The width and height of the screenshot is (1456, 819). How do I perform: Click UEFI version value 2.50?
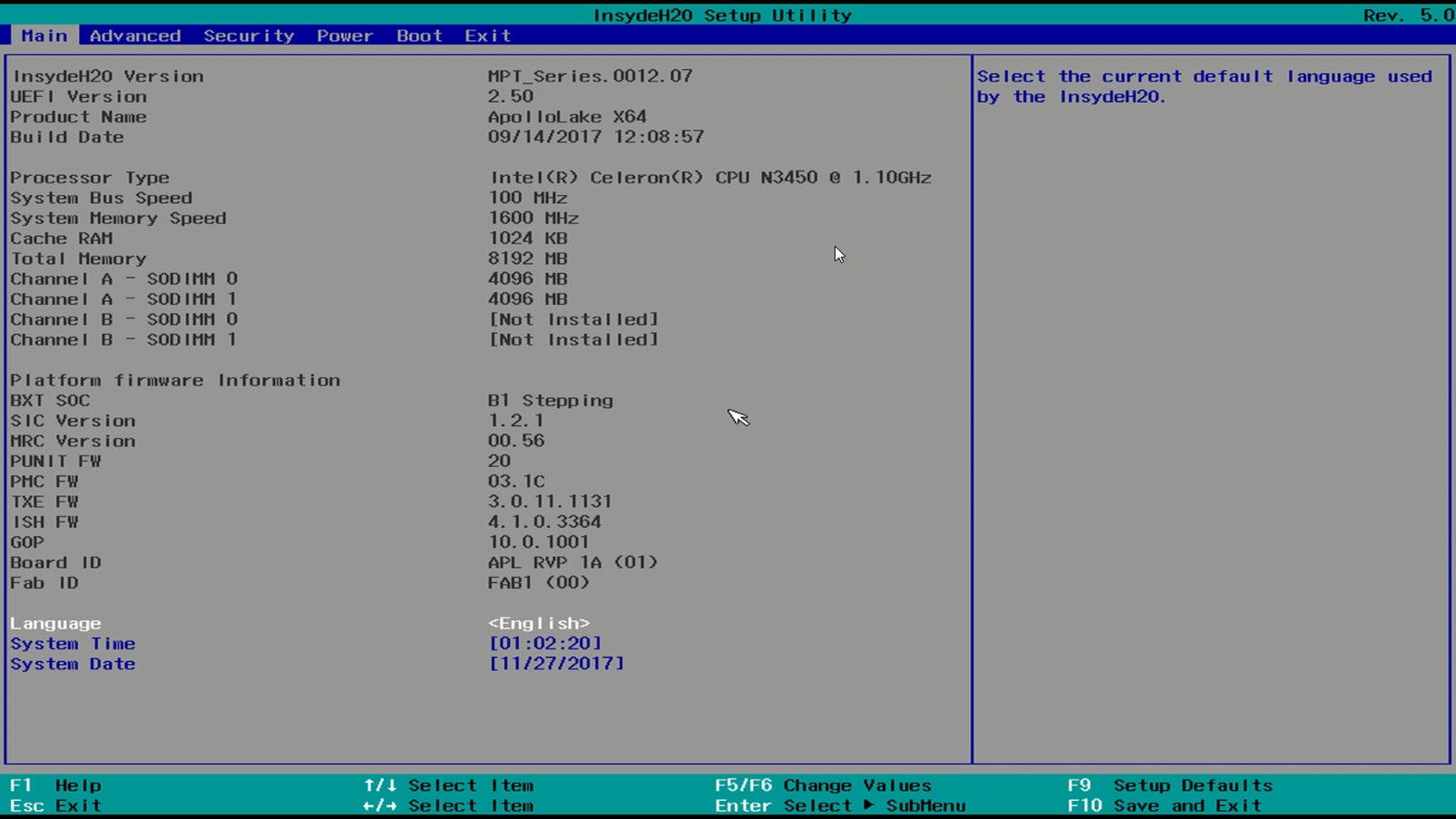[x=511, y=96]
